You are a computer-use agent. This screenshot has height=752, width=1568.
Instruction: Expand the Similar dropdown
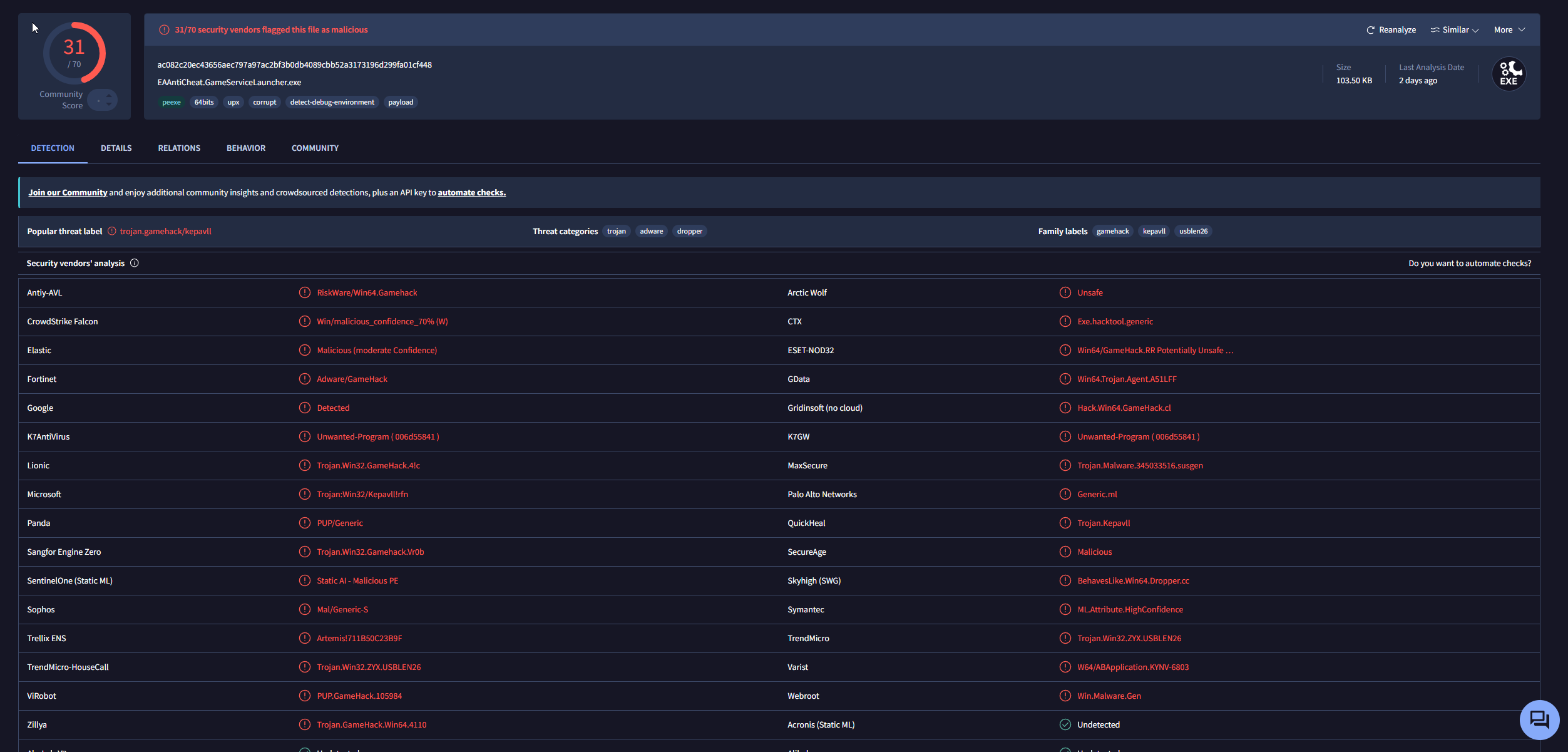tap(1455, 29)
